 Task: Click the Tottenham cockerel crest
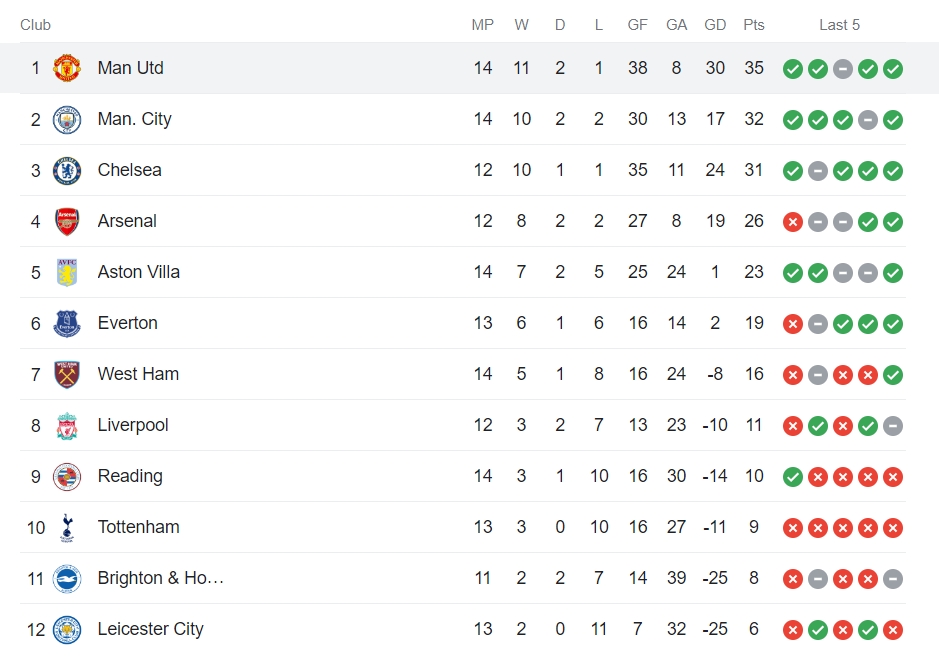coord(67,527)
